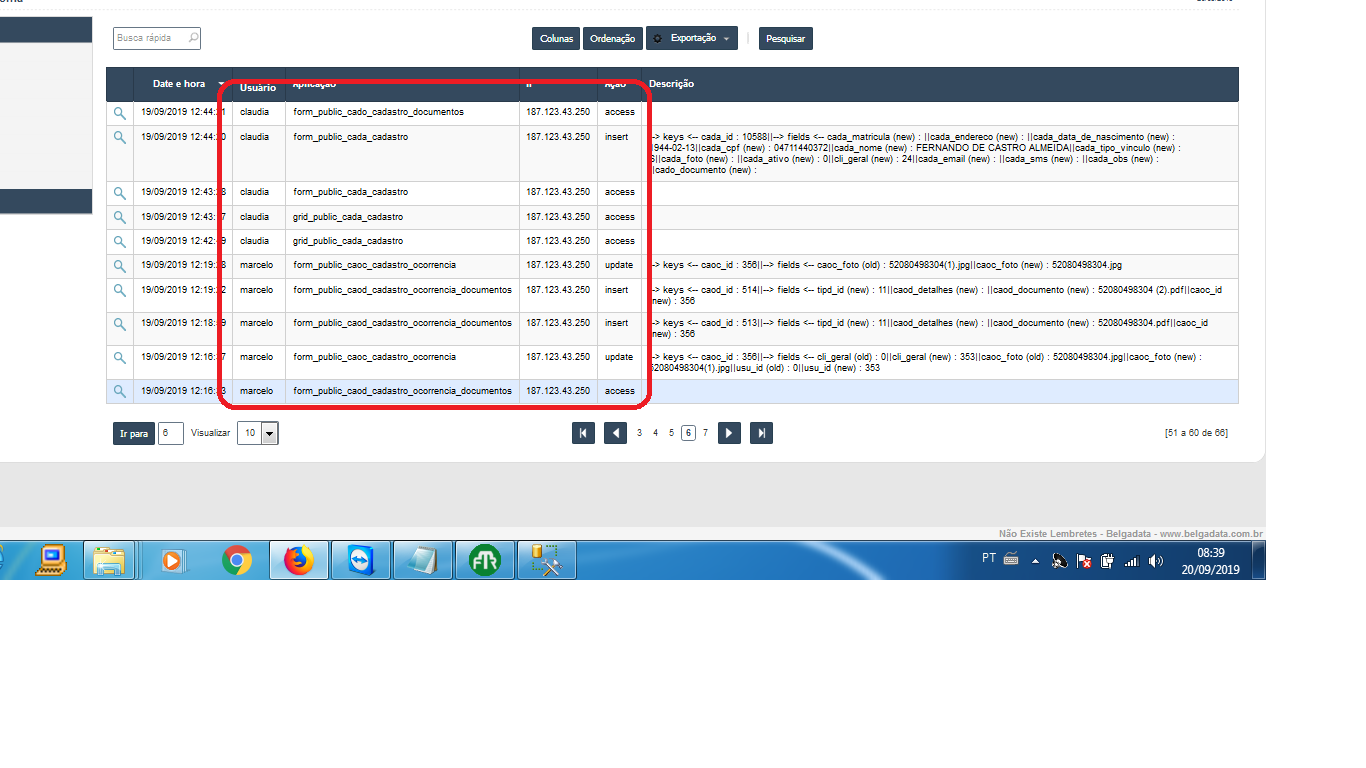Viewport: 1366px width, 768px height.
Task: Click the "[51 a 60 de 66]" record counter
Action: pyautogui.click(x=1196, y=432)
